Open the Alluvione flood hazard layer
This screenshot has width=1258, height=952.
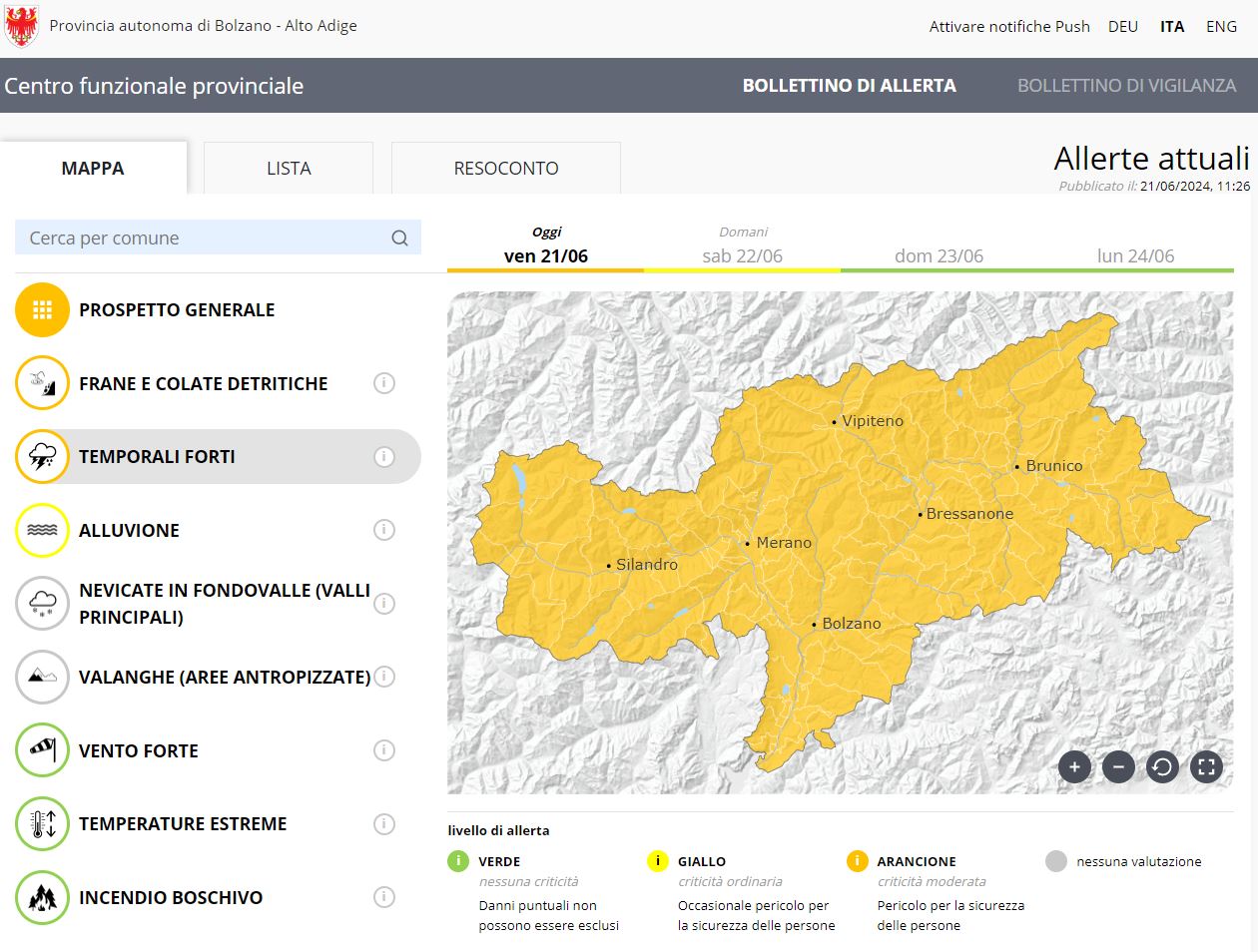[40, 530]
